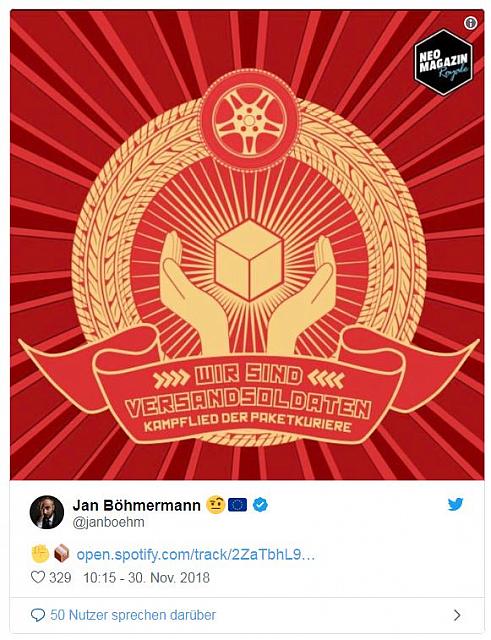Open the '50 Nutzer sprechen darüber' link
The height and width of the screenshot is (640, 491).
[x=133, y=615]
